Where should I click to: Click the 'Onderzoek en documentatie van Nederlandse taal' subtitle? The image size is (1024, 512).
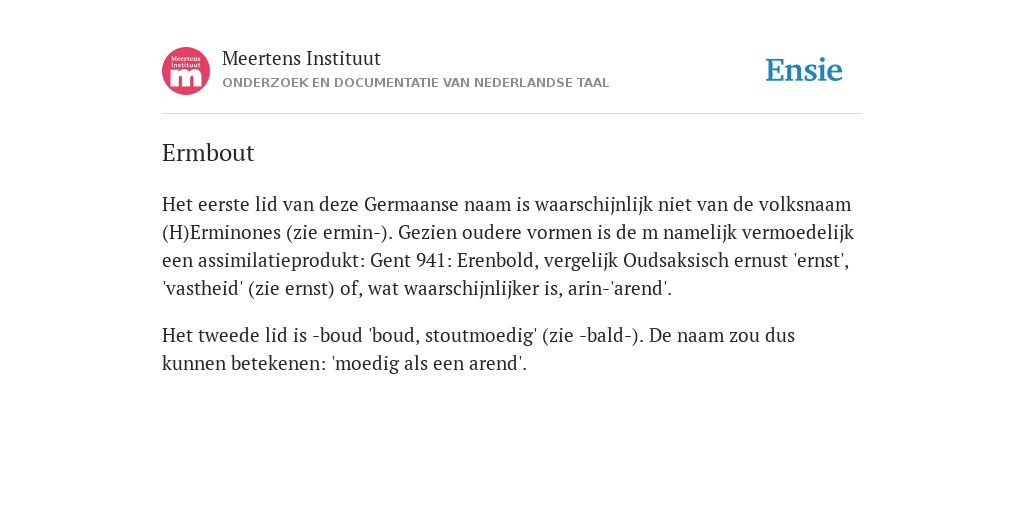click(x=415, y=83)
